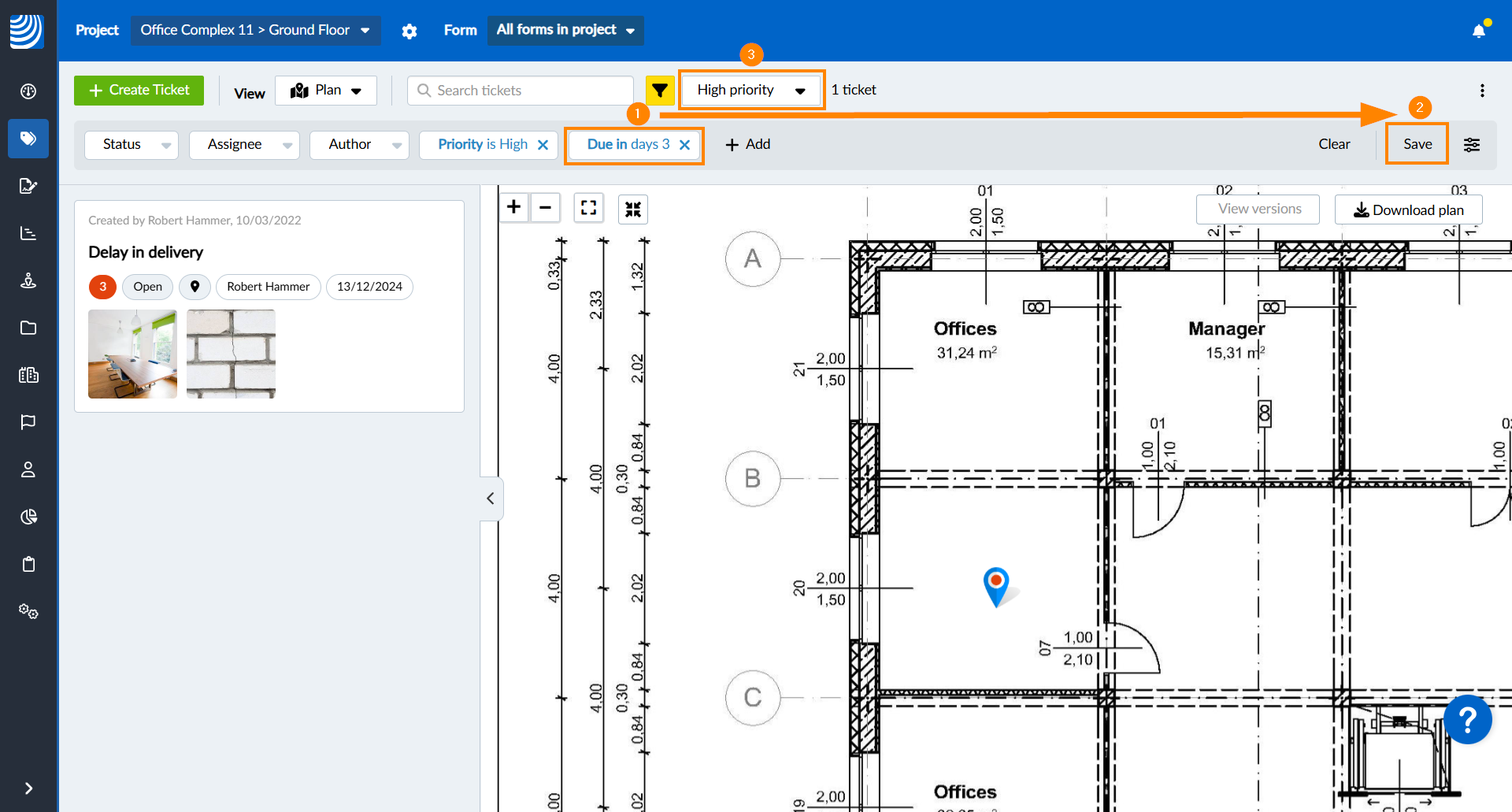Open the Plan view dropdown
Screen dimensions: 1512x812
(326, 91)
